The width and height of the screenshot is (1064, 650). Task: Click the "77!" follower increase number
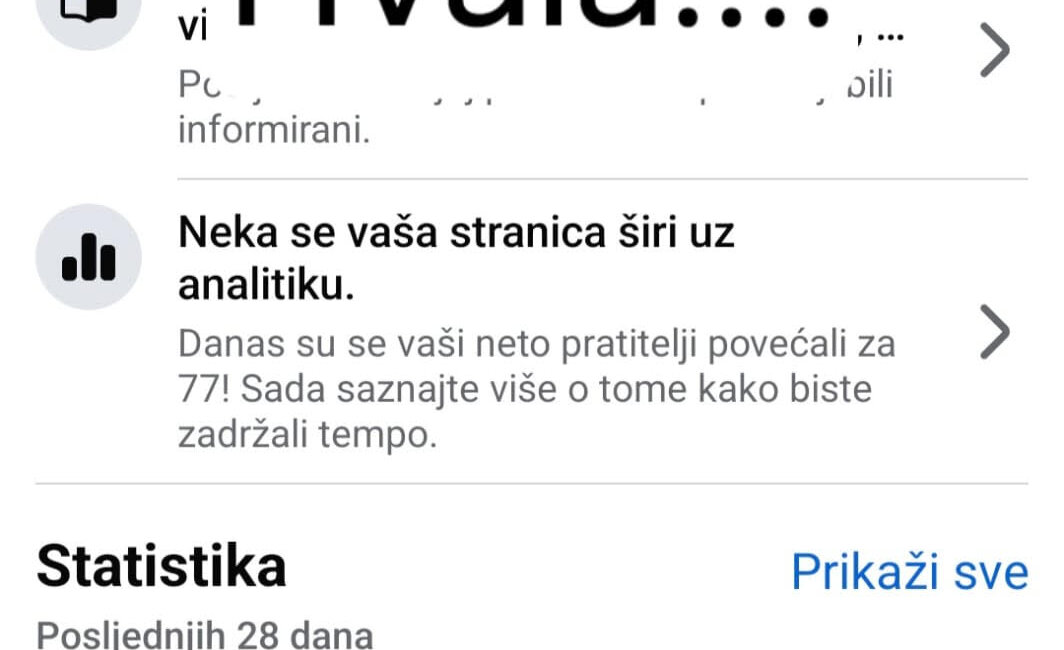[204, 389]
